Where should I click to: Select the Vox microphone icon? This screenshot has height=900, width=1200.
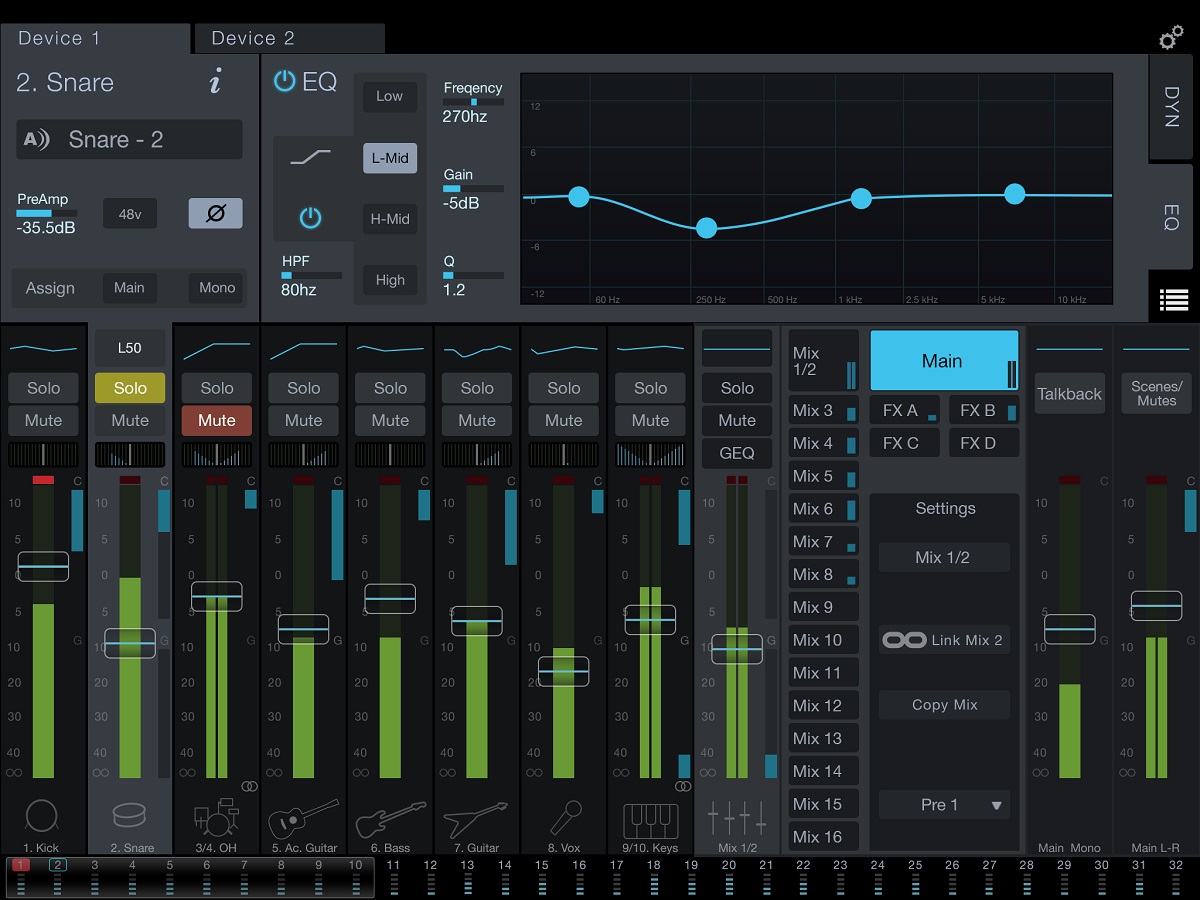tap(564, 817)
